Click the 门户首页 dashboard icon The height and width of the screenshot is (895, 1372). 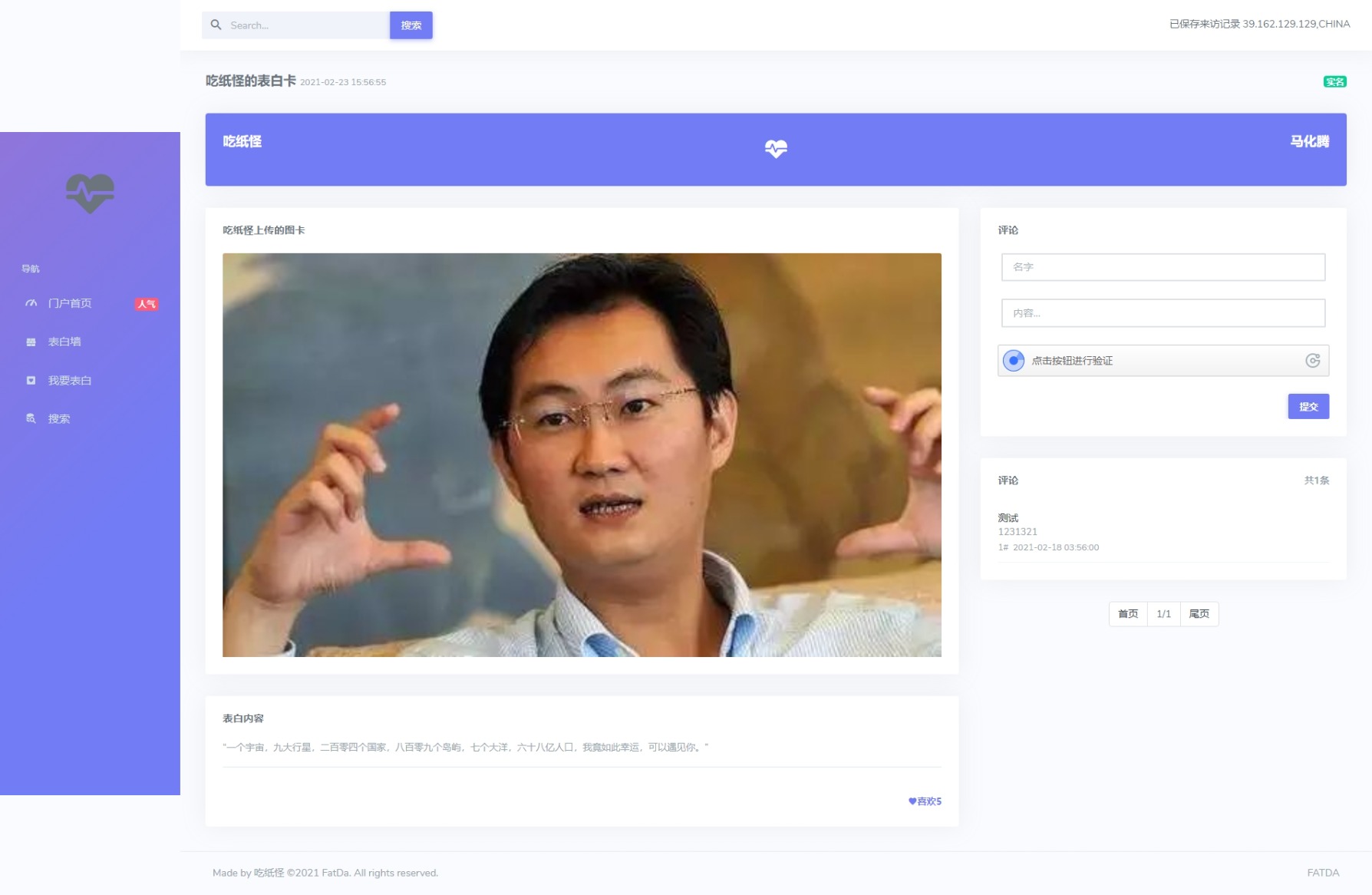click(x=31, y=303)
